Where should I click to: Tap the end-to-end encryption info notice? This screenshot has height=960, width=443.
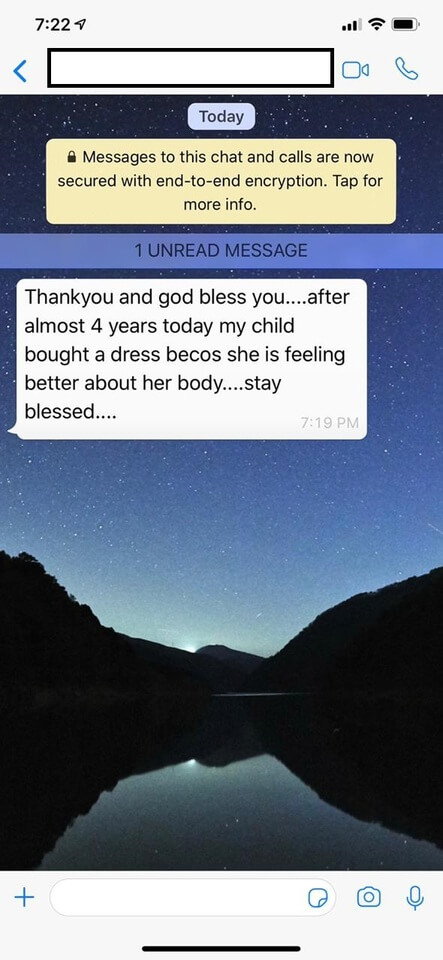pyautogui.click(x=221, y=181)
